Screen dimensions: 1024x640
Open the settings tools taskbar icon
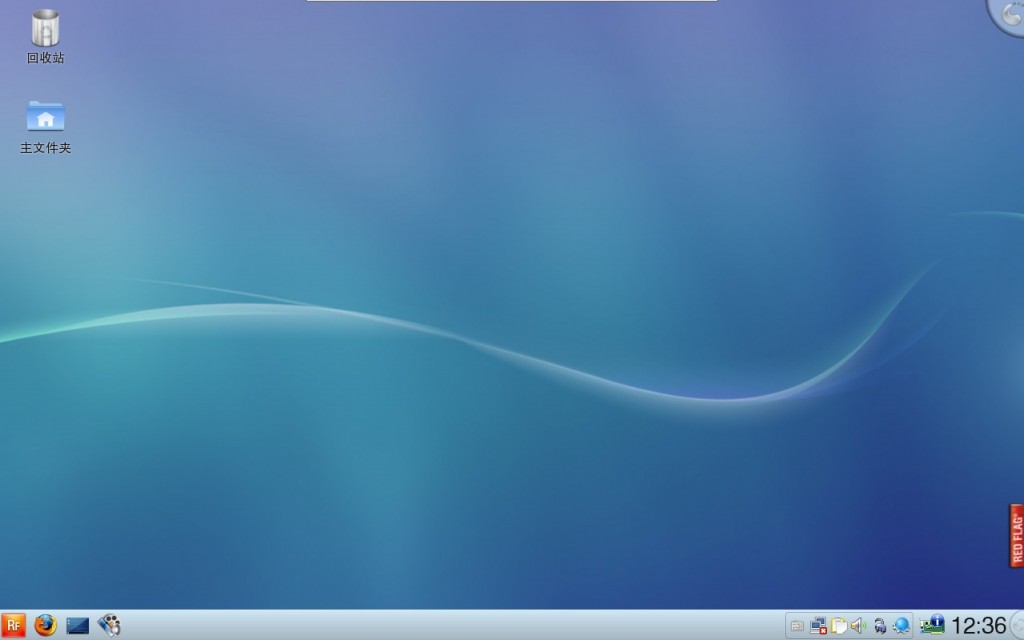(109, 625)
